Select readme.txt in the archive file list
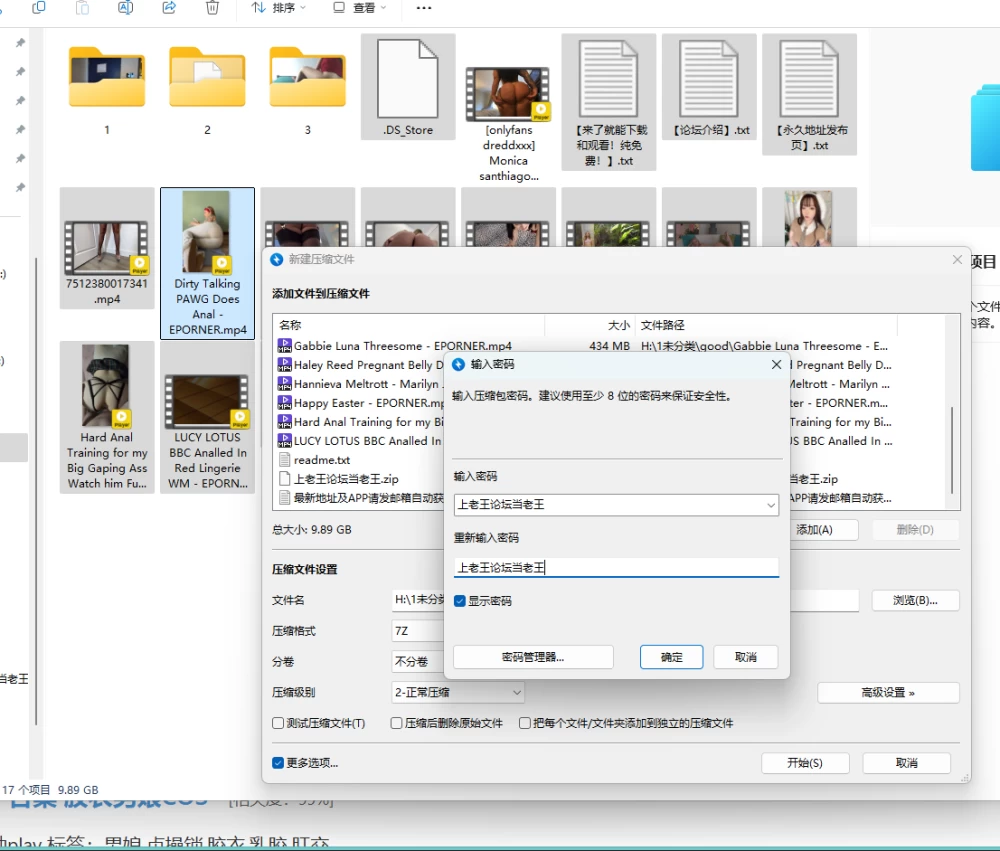Image resolution: width=1000 pixels, height=851 pixels. tap(321, 460)
